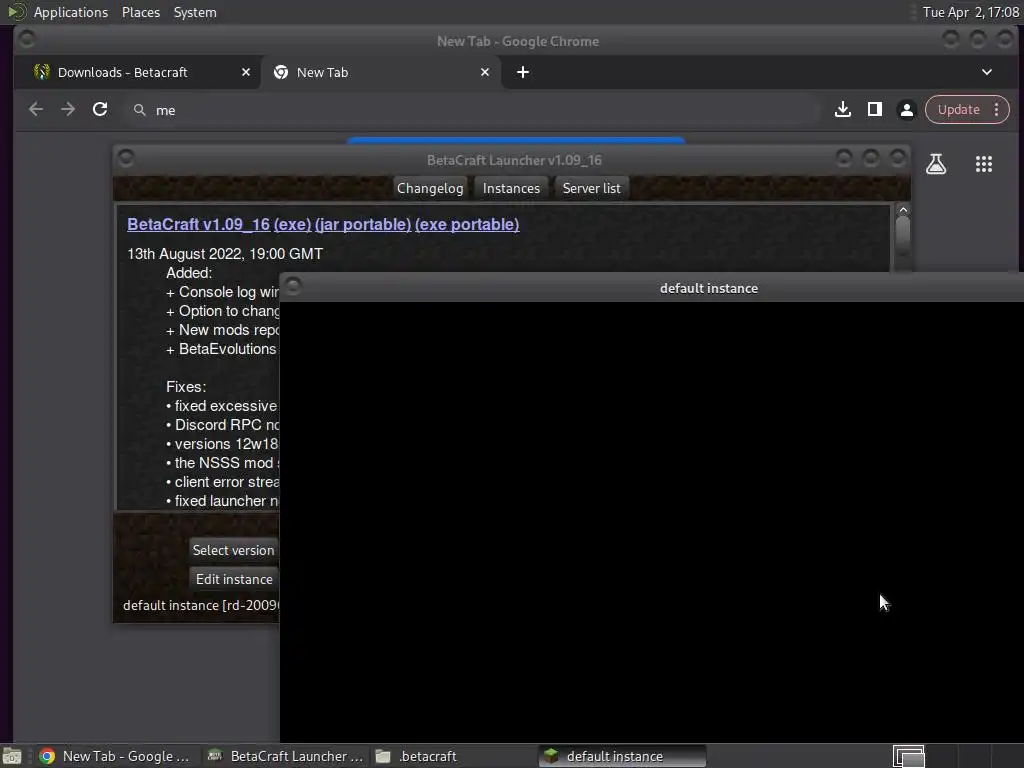Open the (exe portable) link
This screenshot has height=768, width=1024.
467,225
